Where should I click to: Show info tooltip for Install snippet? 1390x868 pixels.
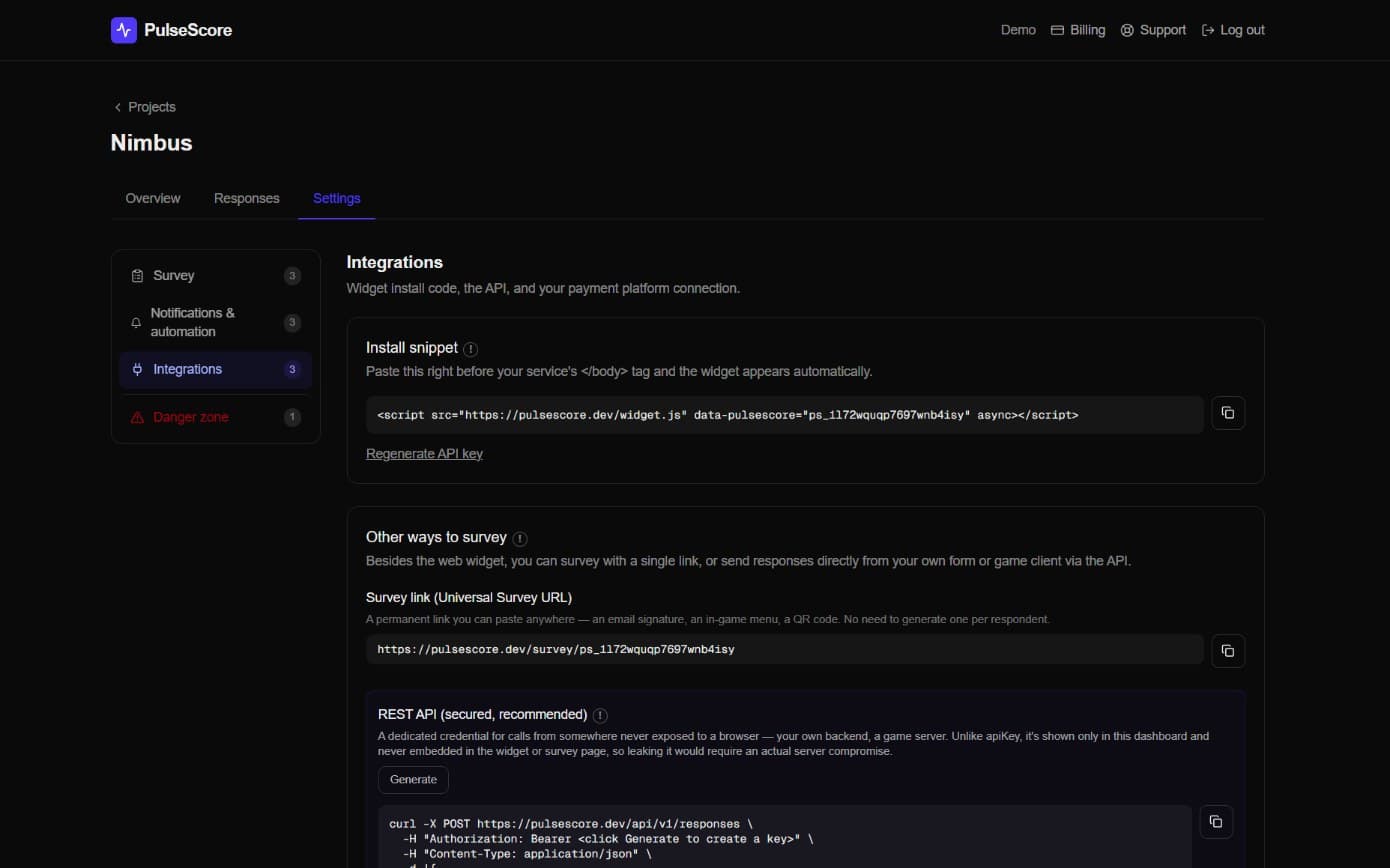(471, 349)
